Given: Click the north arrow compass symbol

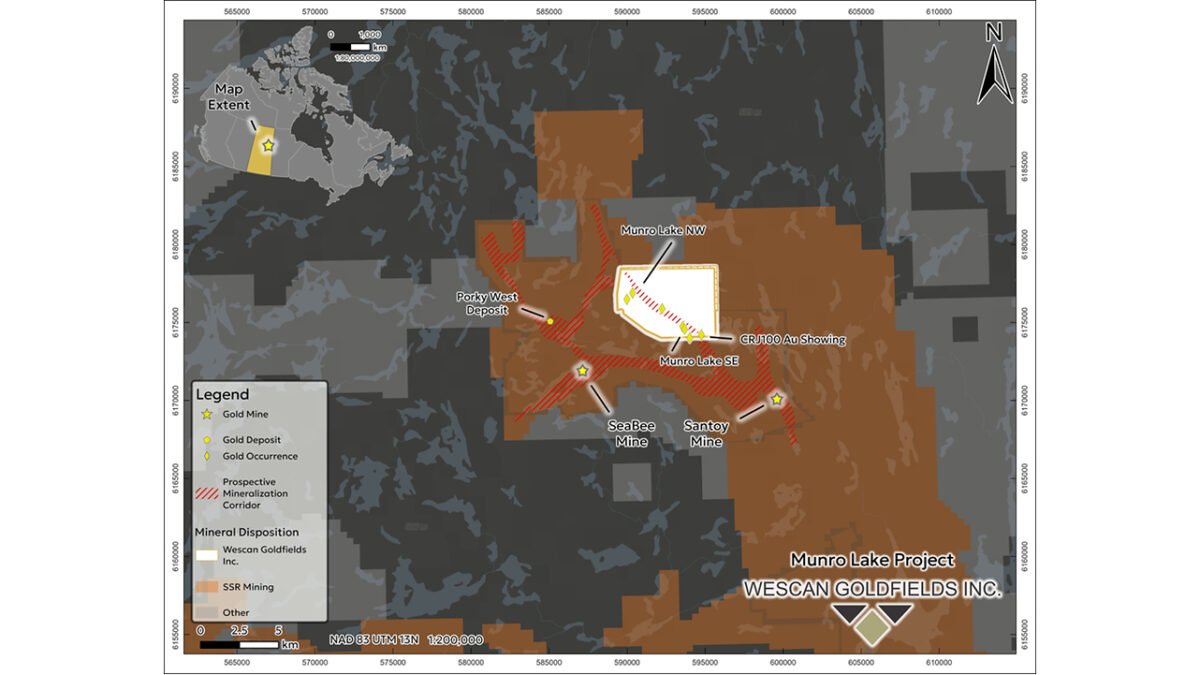Looking at the screenshot, I should 994,63.
